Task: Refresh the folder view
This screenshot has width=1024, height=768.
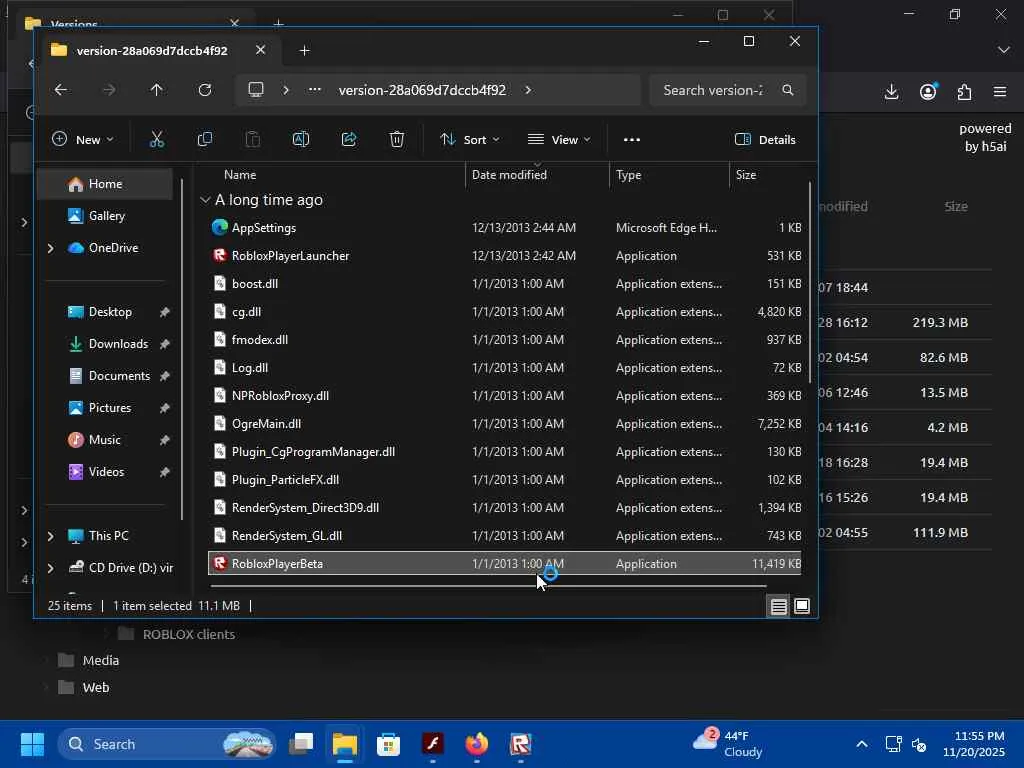Action: pos(204,90)
